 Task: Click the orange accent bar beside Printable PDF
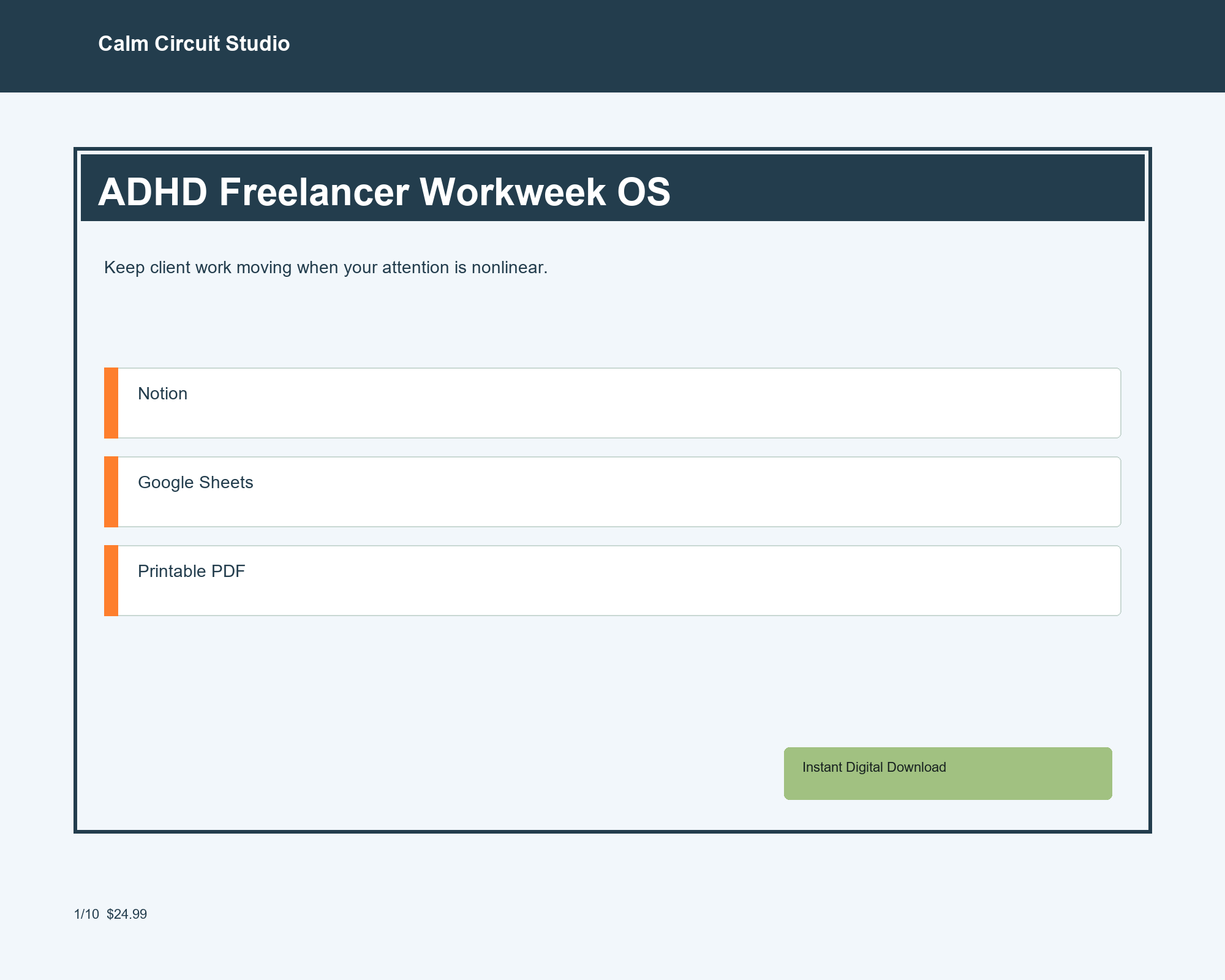(111, 580)
